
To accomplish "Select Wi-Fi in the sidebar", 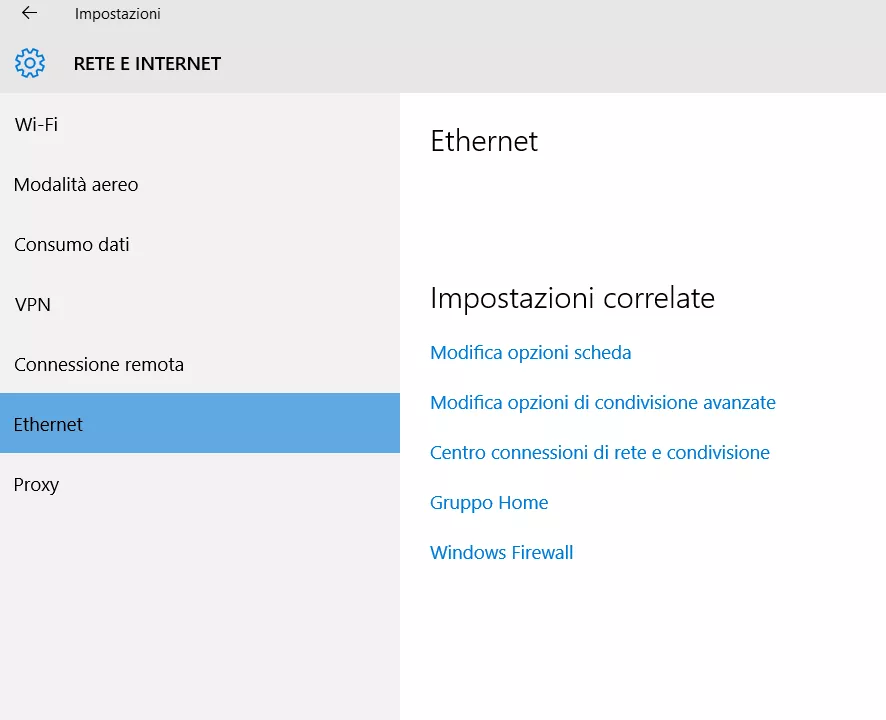I will point(36,124).
